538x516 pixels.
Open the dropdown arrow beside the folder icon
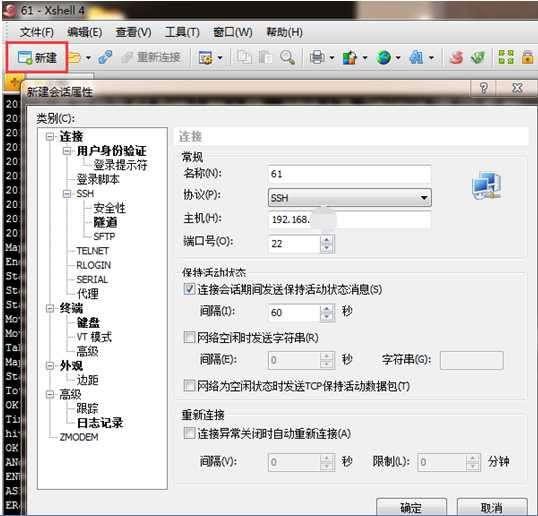click(88, 58)
